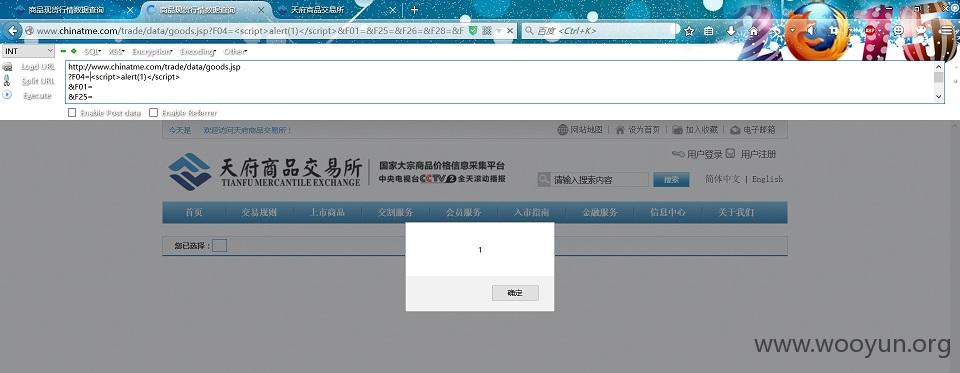
Task: Click the 设为首页 house icon on page
Action: (620, 130)
